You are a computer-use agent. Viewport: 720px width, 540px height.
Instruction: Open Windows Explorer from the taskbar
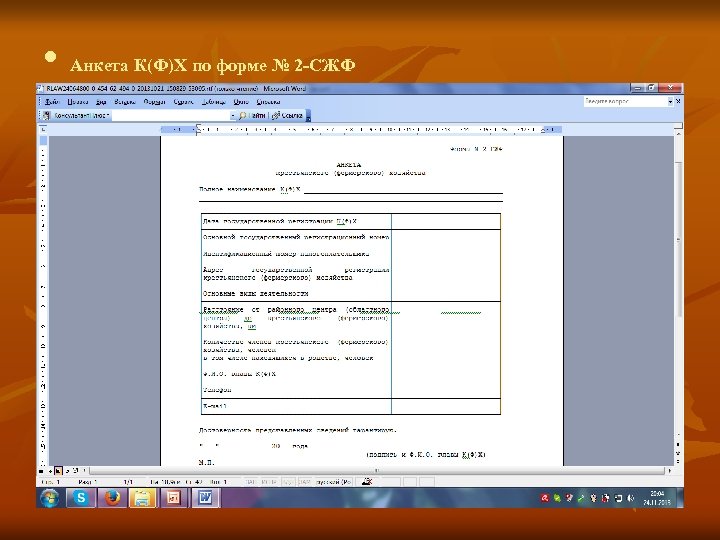click(143, 498)
